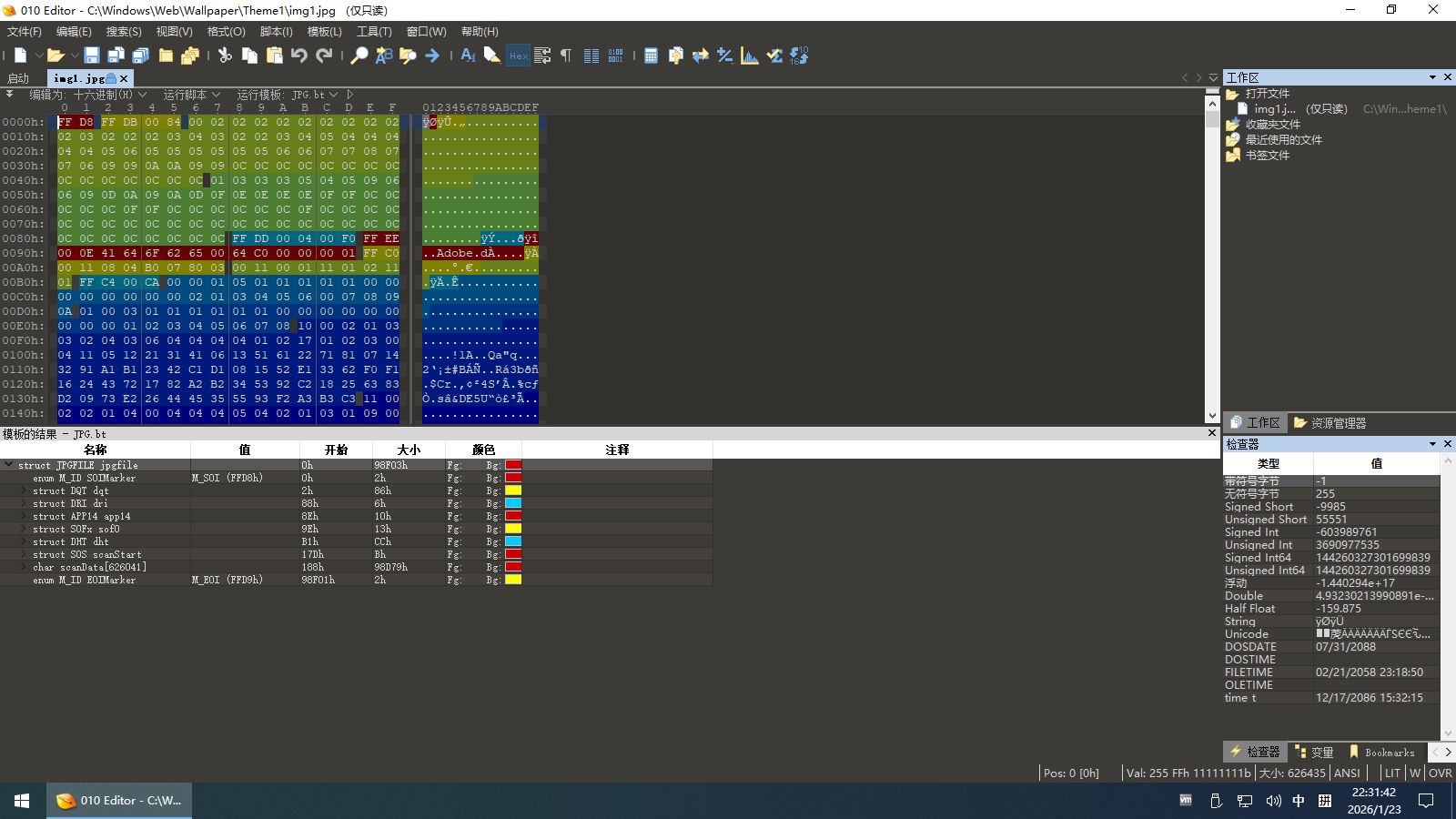The height and width of the screenshot is (819, 1456).
Task: Click the Highlighter marker toolbar icon
Action: click(491, 56)
